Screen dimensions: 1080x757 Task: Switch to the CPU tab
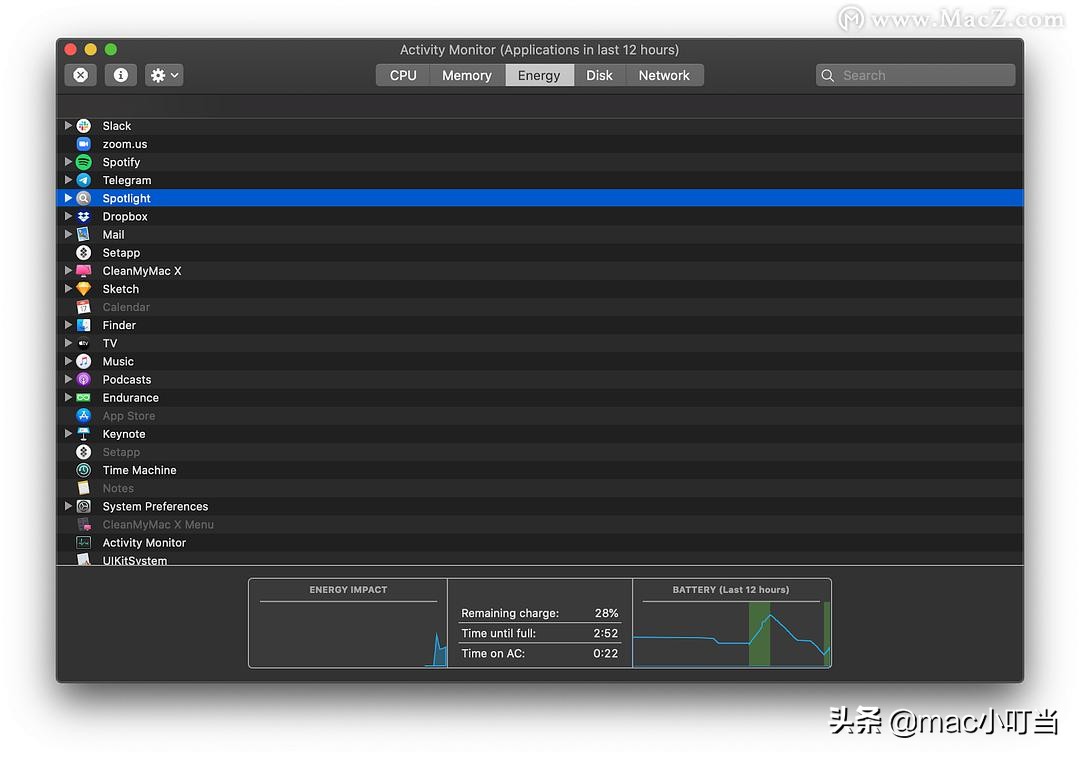(x=402, y=74)
